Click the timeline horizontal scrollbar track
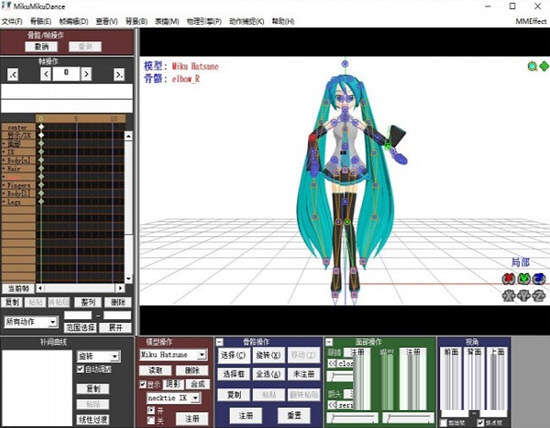550x428 pixels. click(80, 288)
